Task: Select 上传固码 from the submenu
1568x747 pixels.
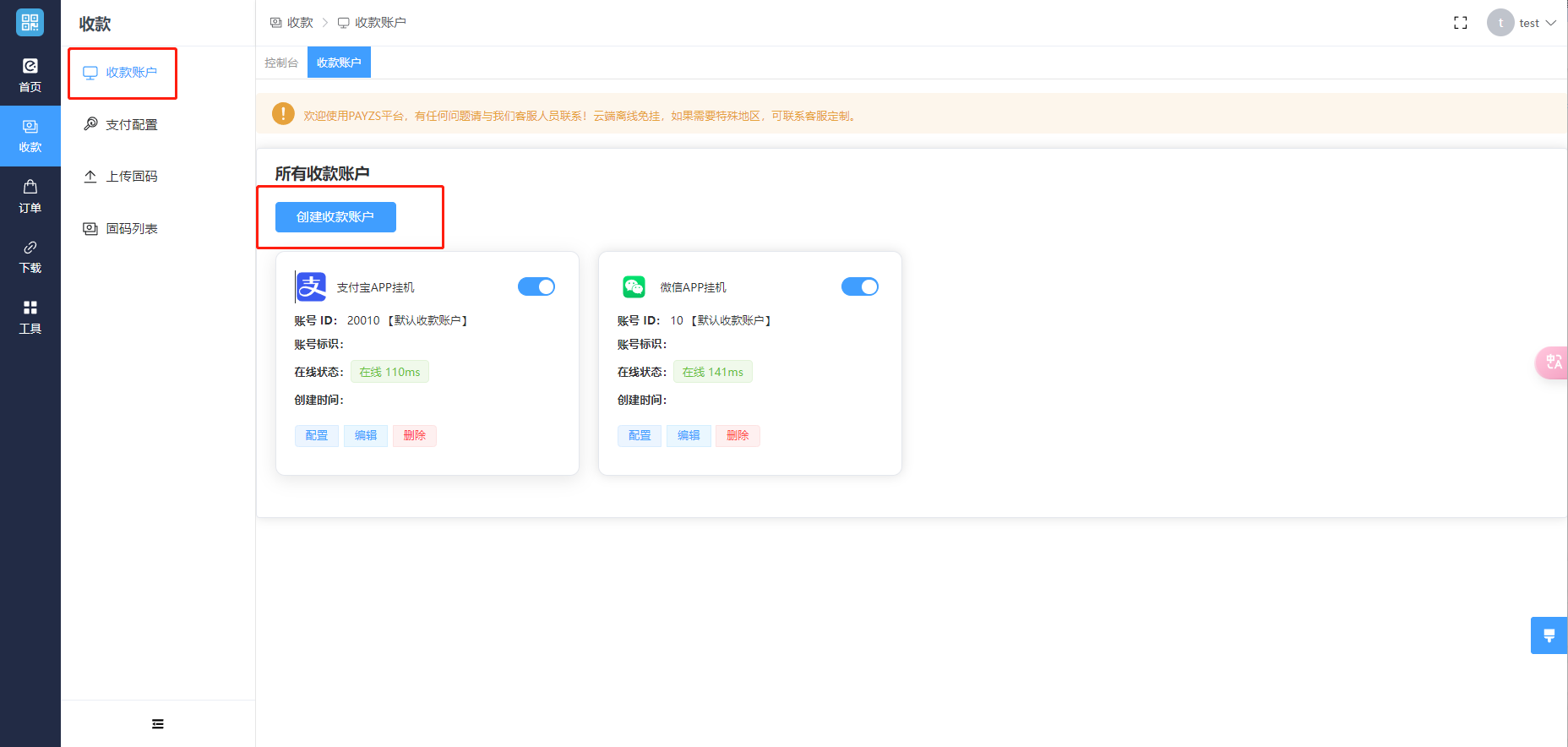Action: click(x=131, y=177)
